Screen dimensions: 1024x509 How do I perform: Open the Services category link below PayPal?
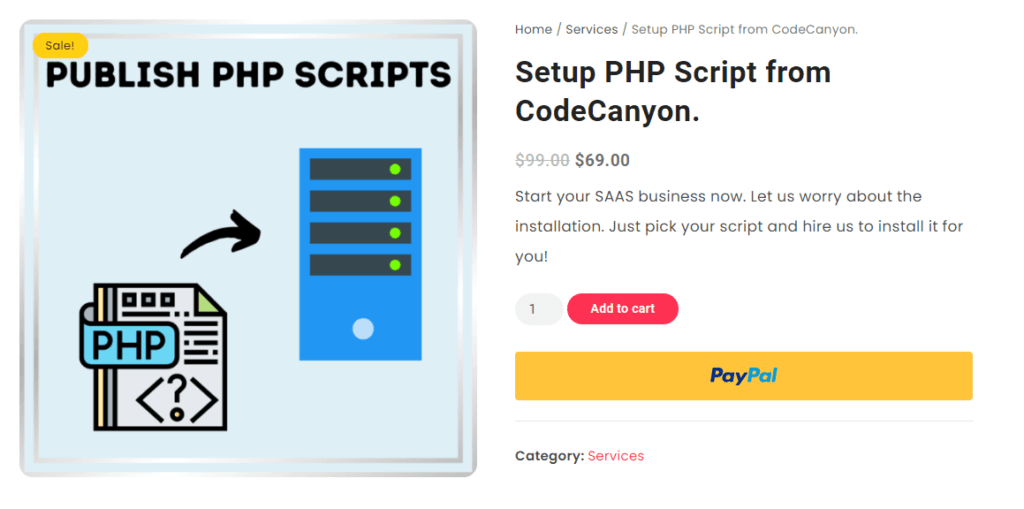616,456
